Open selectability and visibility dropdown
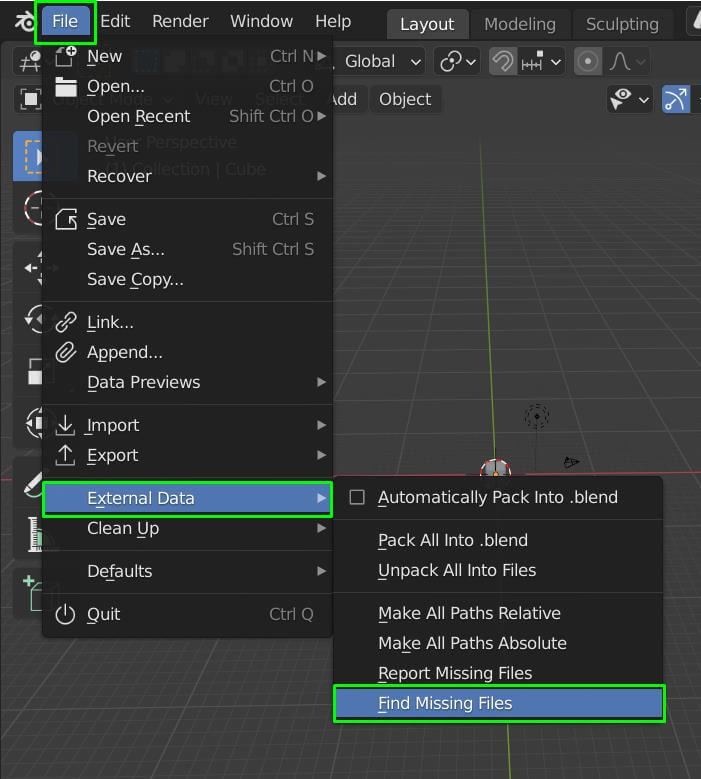The height and width of the screenshot is (779, 701). tap(630, 99)
